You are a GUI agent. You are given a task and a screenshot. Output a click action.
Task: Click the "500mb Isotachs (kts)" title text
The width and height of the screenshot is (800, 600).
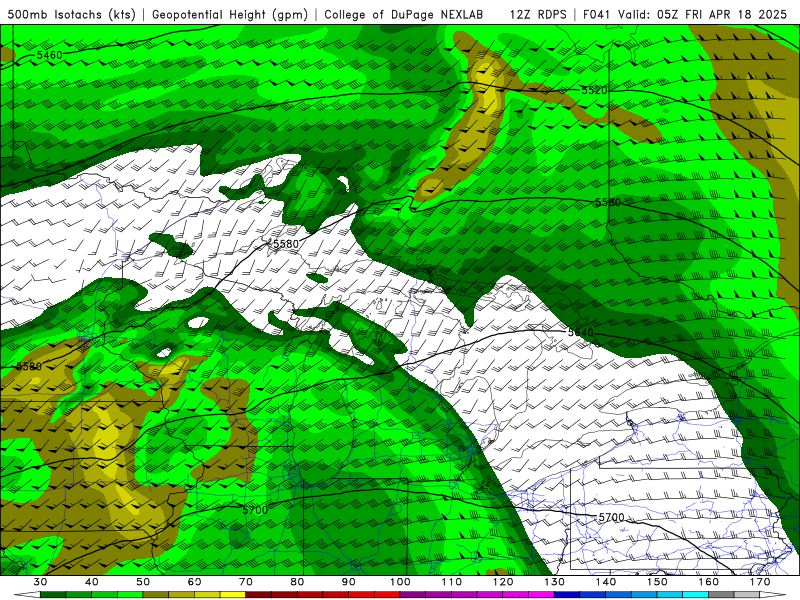tap(72, 14)
